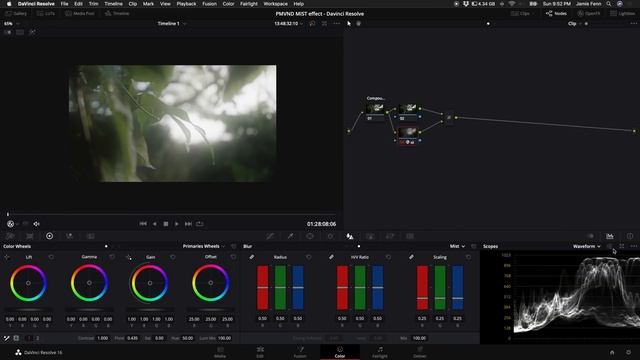Adjust the blue Scaling slider bar
Screen dimensions: 640x360
458,288
